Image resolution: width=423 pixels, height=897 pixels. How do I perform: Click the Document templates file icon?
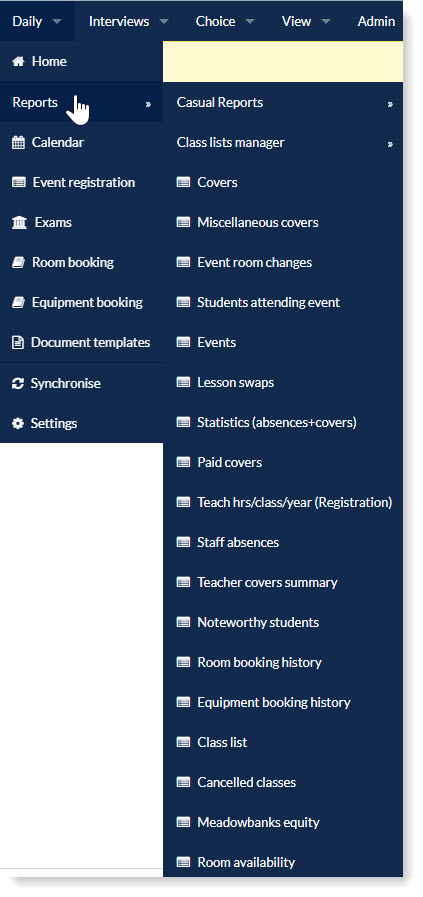tap(18, 343)
